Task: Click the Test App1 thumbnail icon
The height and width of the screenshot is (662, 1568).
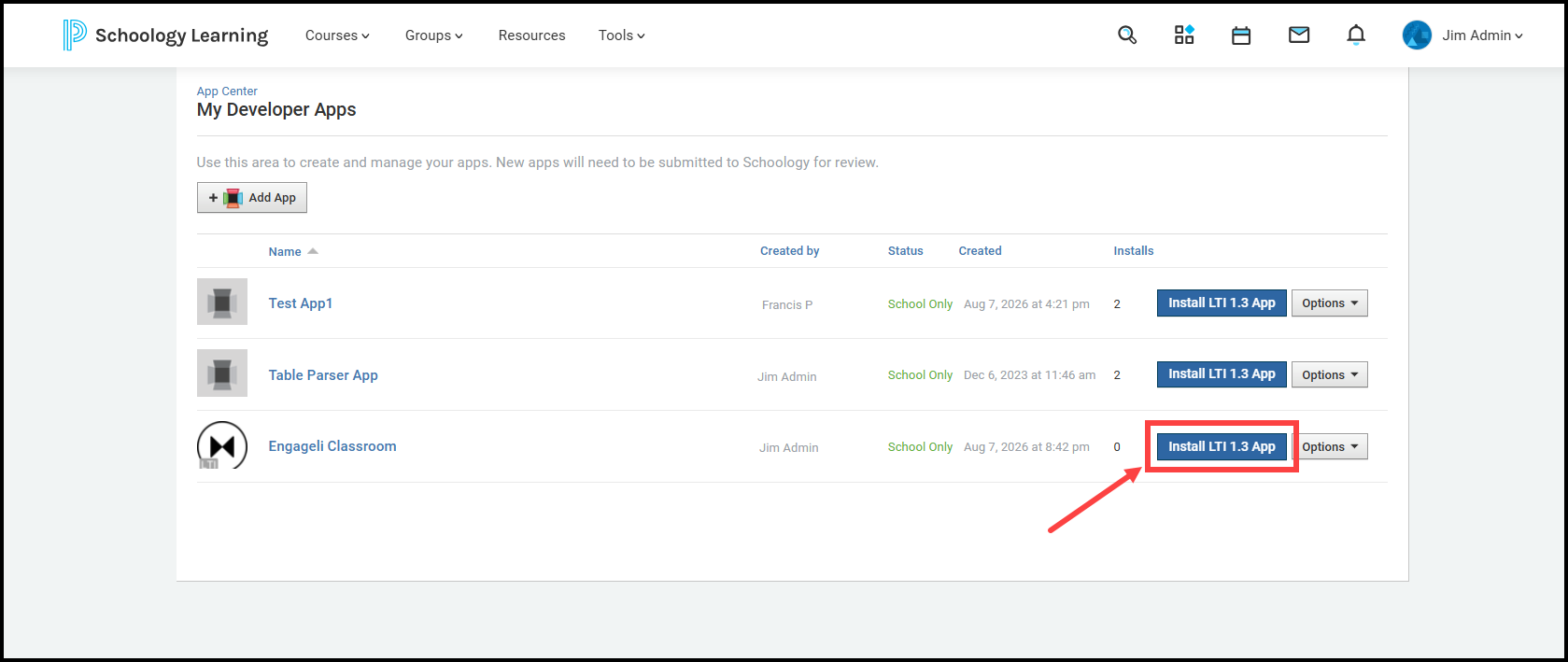Action: click(x=222, y=302)
